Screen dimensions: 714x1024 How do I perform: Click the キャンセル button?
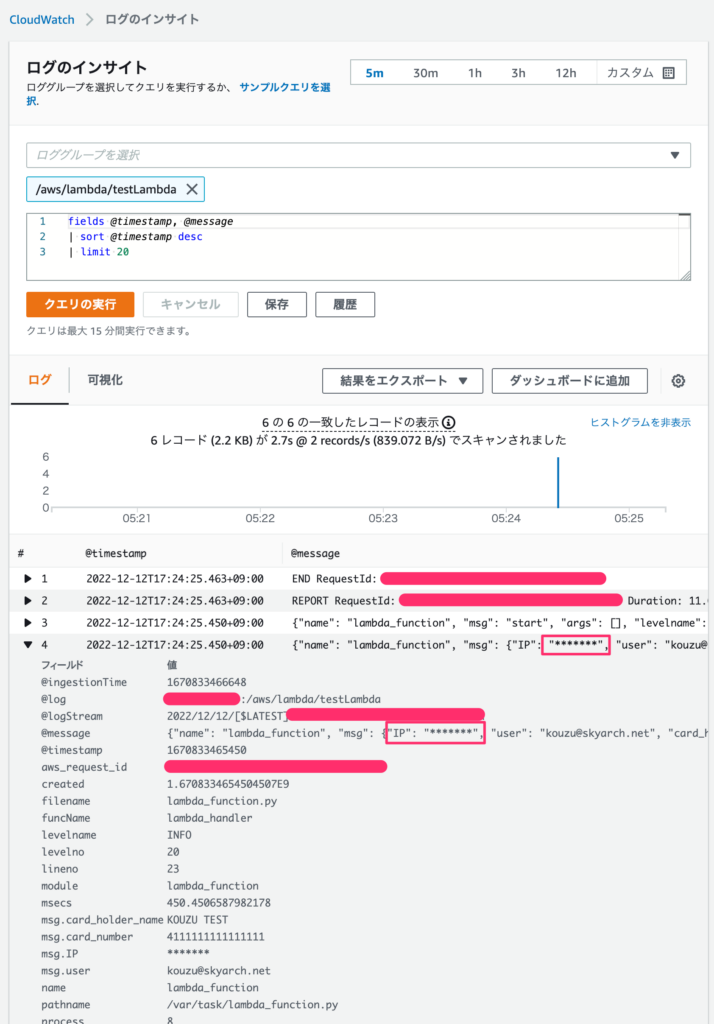coord(190,304)
